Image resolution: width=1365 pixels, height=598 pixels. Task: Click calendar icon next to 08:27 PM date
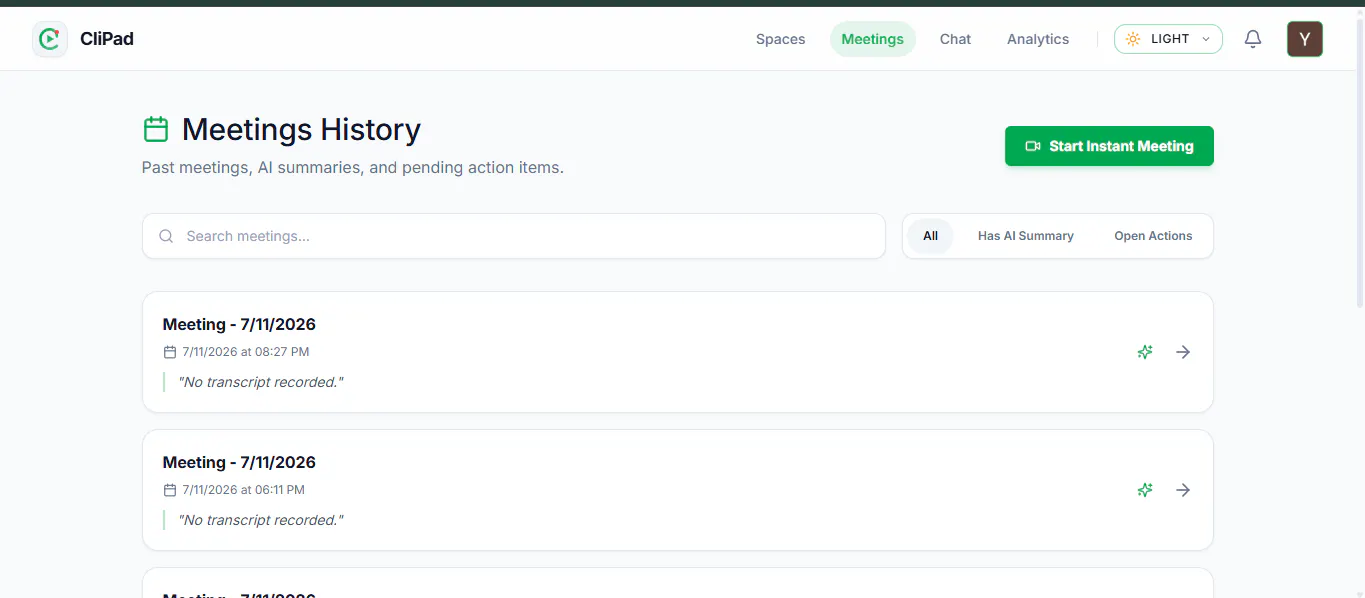coord(169,352)
